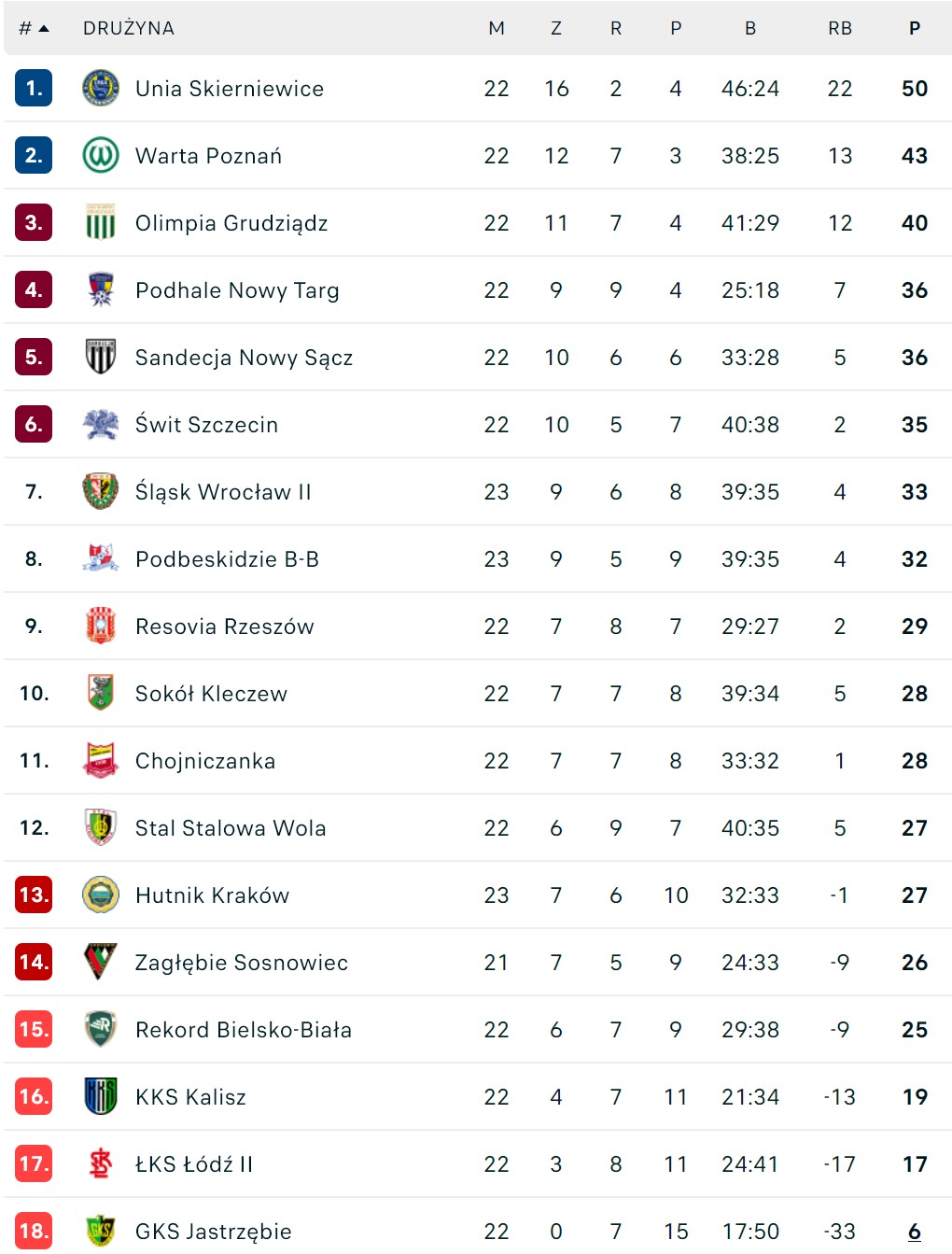This screenshot has height=1254, width=952.
Task: Click the ŁKS Łódź II red logo
Action: tap(101, 1163)
